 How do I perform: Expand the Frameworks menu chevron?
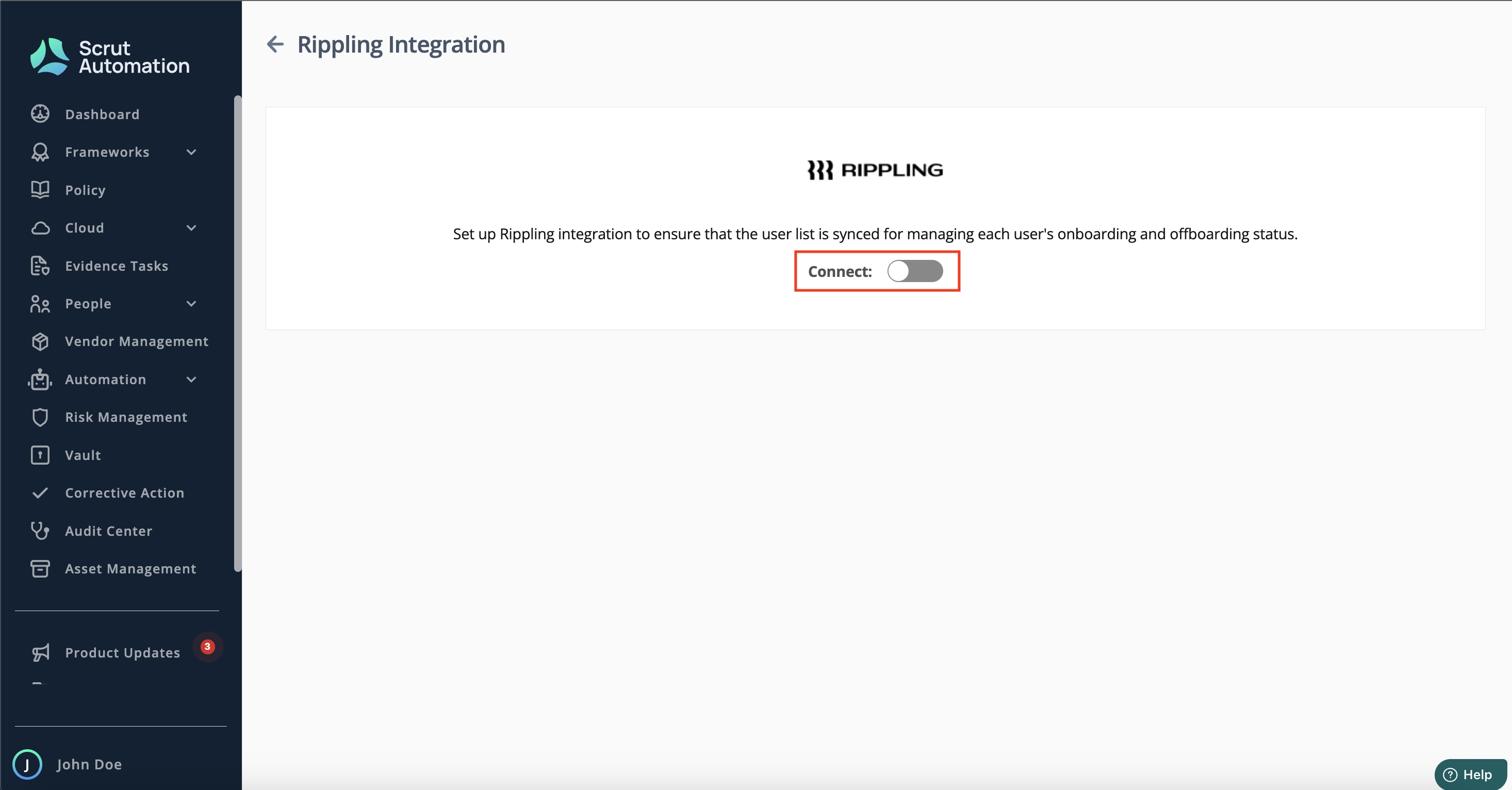coord(191,153)
